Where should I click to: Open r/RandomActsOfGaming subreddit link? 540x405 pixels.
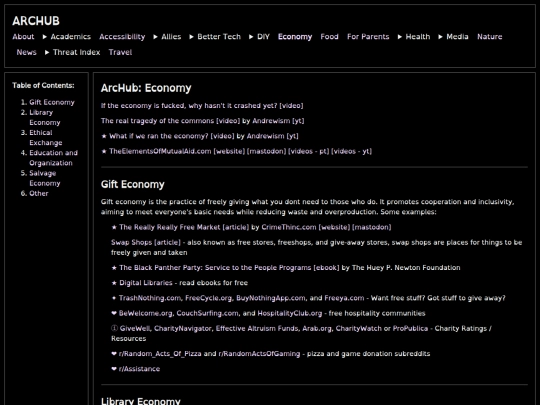[259, 354]
